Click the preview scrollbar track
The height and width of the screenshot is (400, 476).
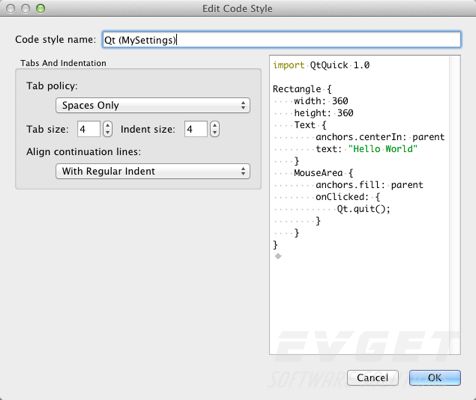(x=454, y=205)
